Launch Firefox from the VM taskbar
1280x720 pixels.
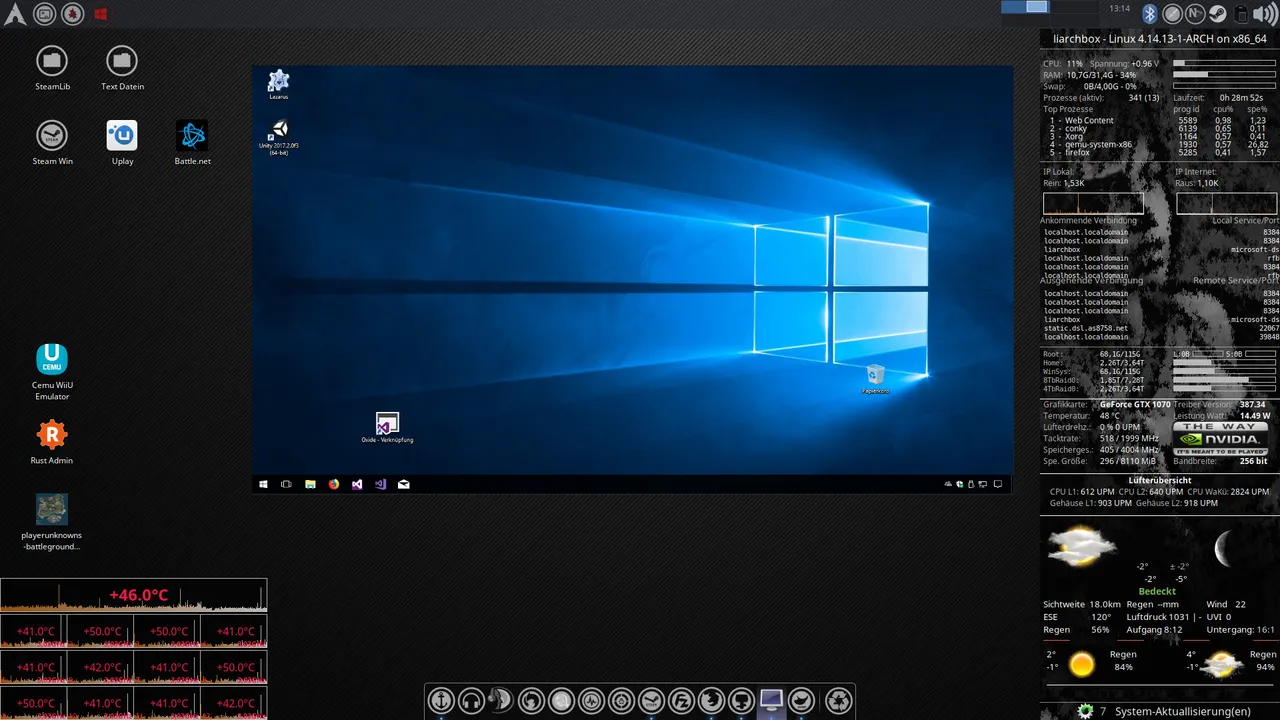pos(333,484)
